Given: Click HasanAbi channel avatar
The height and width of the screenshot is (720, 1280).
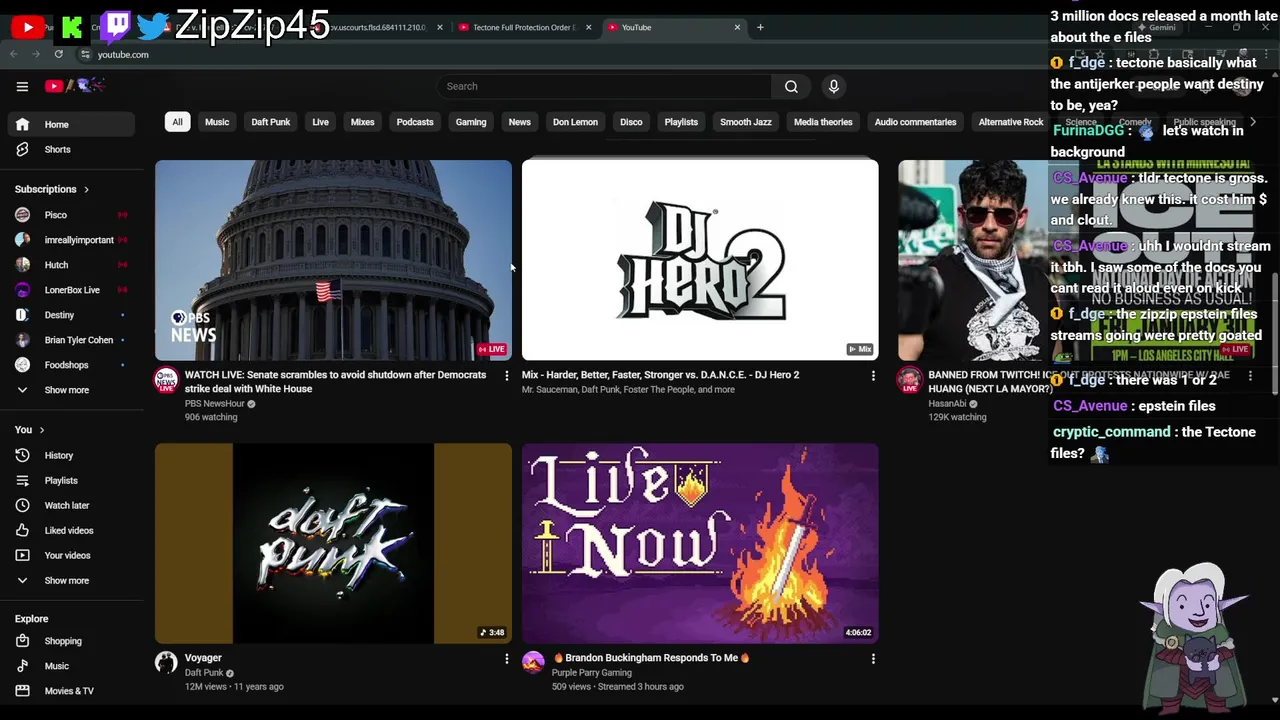Looking at the screenshot, I should click(x=909, y=380).
